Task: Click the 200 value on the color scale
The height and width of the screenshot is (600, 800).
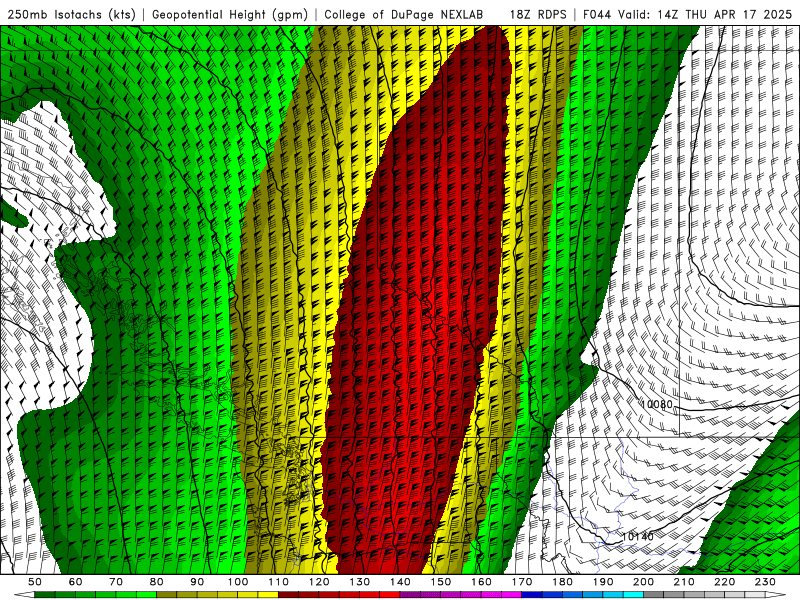Action: 644,582
